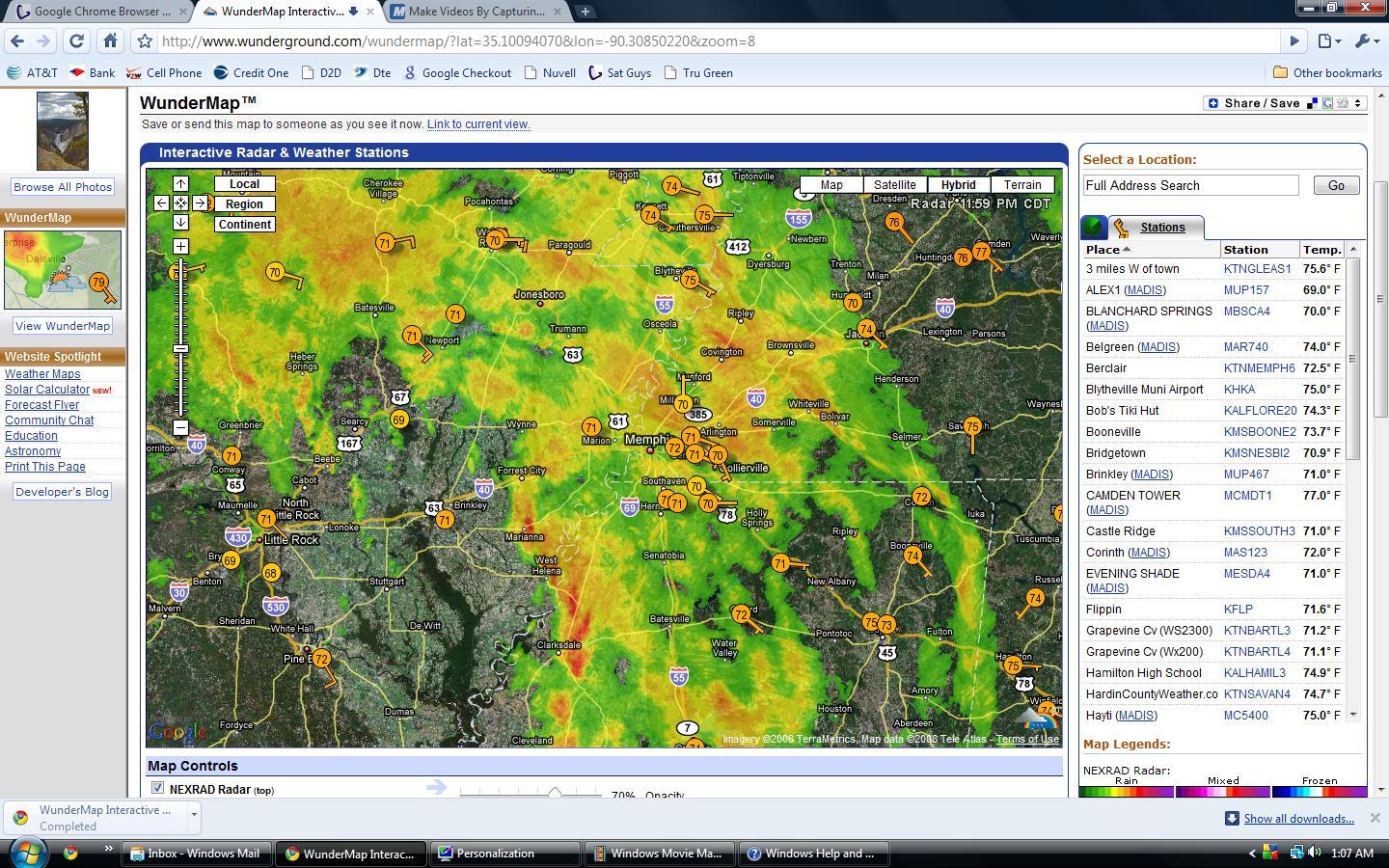Sort the table by the Temp. column

1321,249
